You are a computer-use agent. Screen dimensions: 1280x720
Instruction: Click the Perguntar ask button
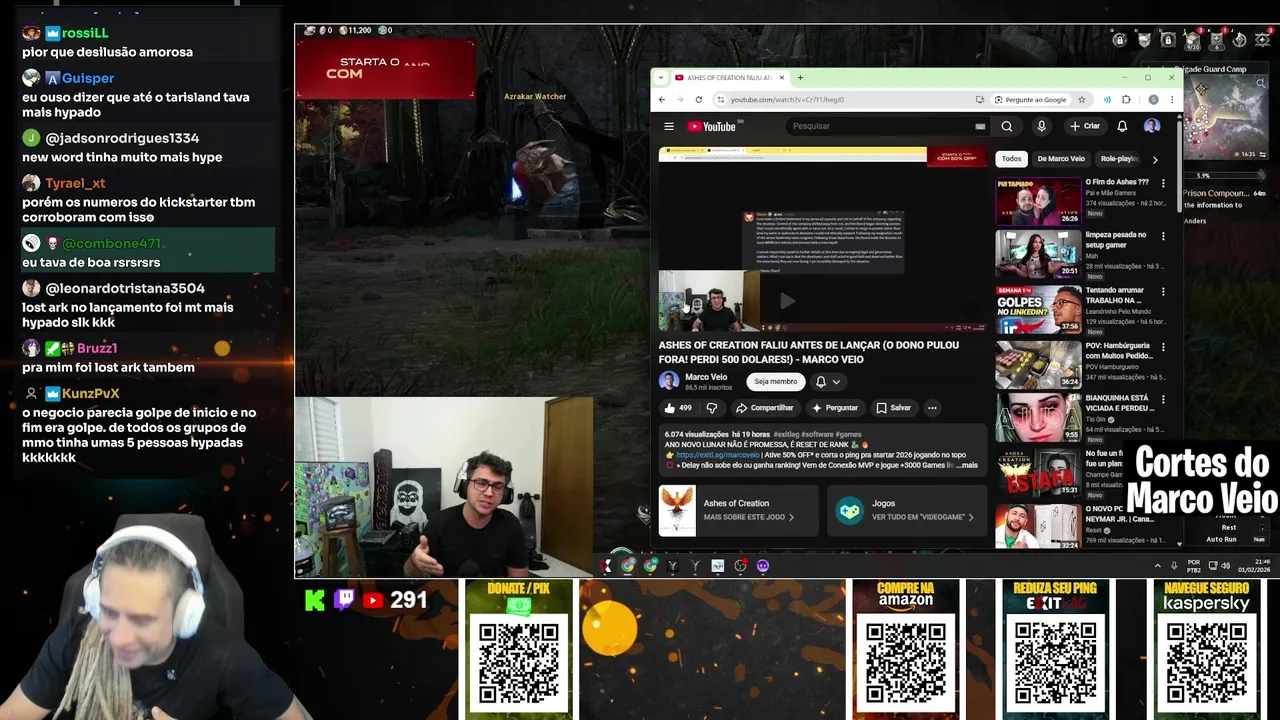(x=835, y=408)
